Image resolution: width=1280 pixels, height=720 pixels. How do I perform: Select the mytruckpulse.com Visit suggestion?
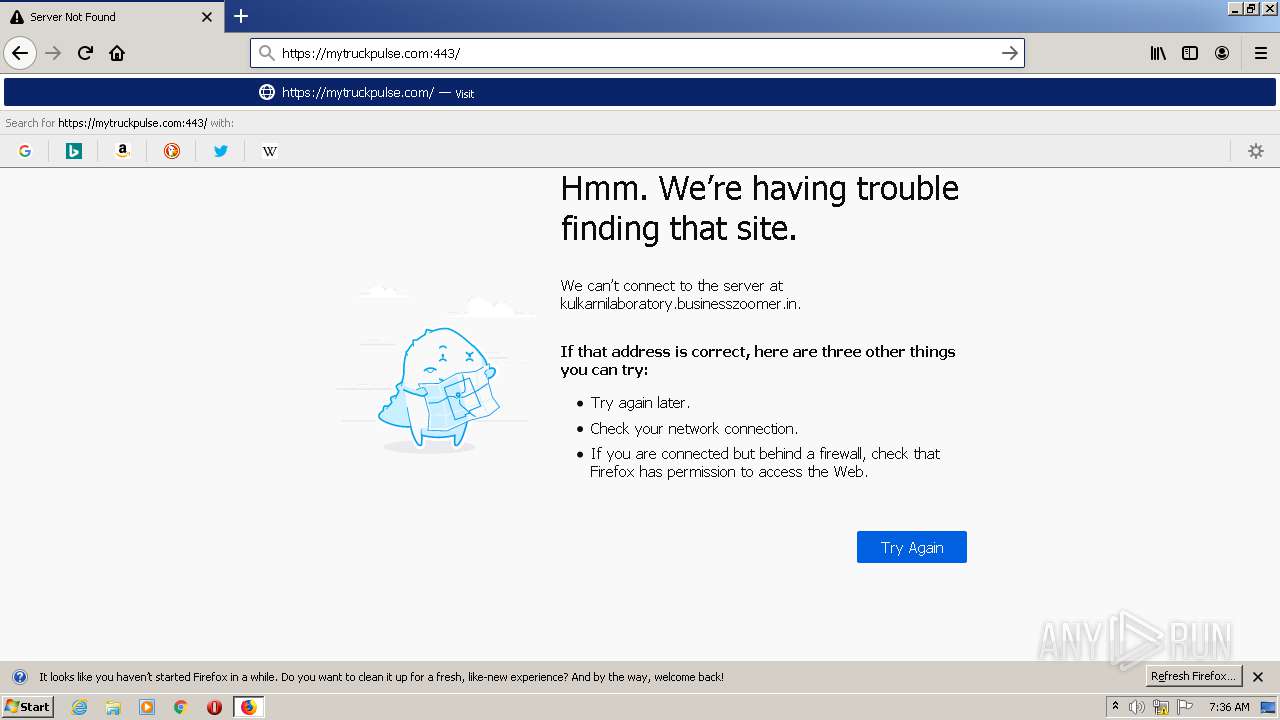pyautogui.click(x=640, y=92)
